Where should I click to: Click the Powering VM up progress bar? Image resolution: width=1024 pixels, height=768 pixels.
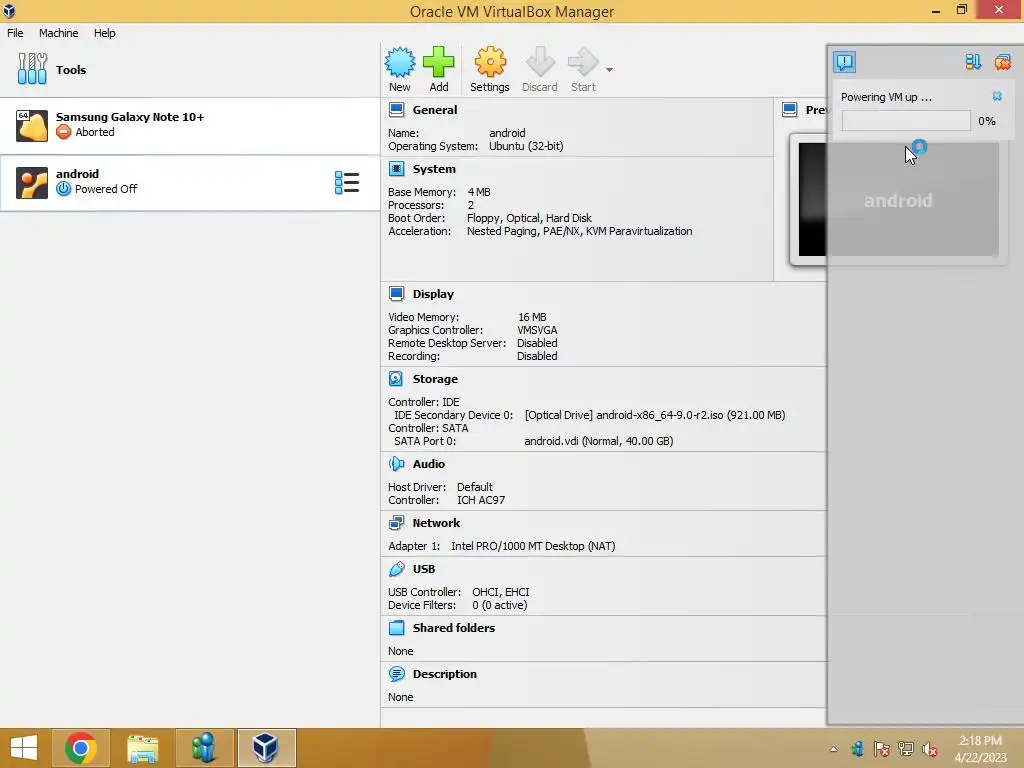coord(906,121)
